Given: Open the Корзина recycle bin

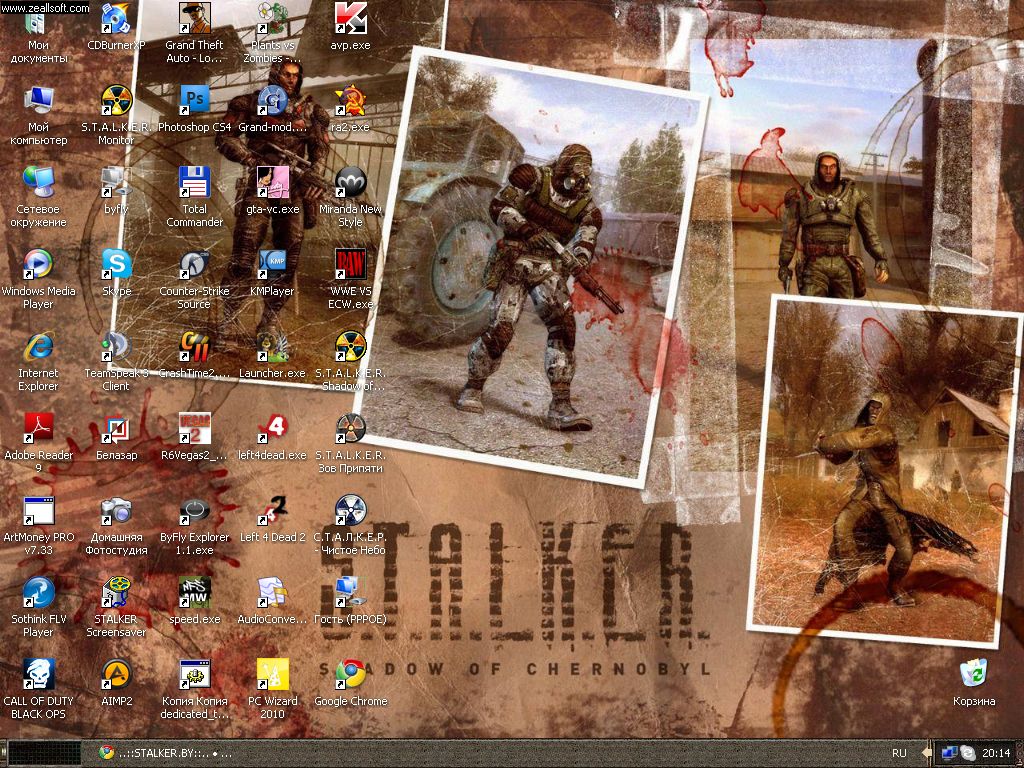Looking at the screenshot, I should tap(974, 675).
